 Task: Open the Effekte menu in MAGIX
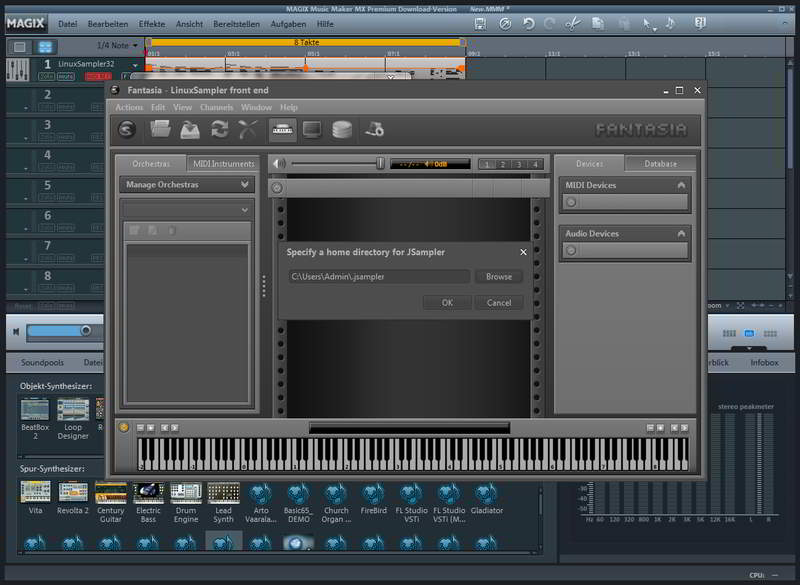tap(152, 24)
